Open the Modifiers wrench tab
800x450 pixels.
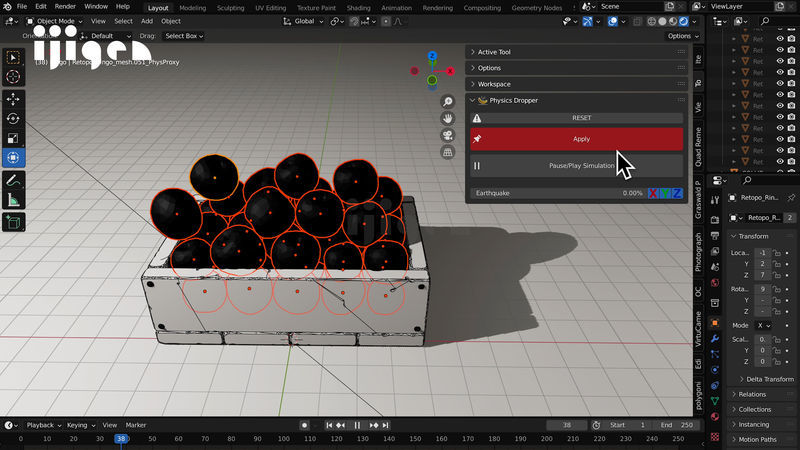click(715, 339)
